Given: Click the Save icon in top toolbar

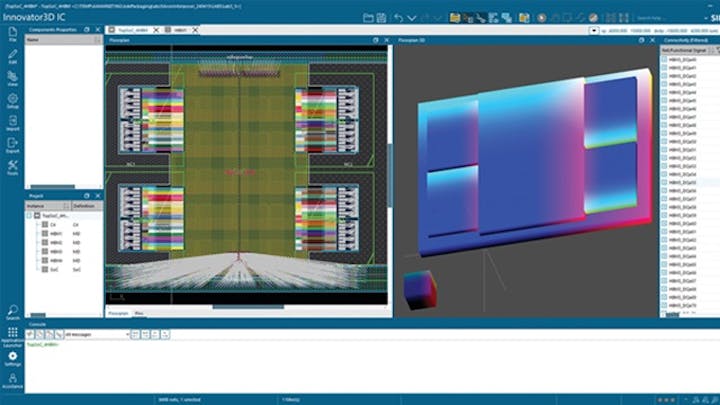Looking at the screenshot, I should coord(383,17).
